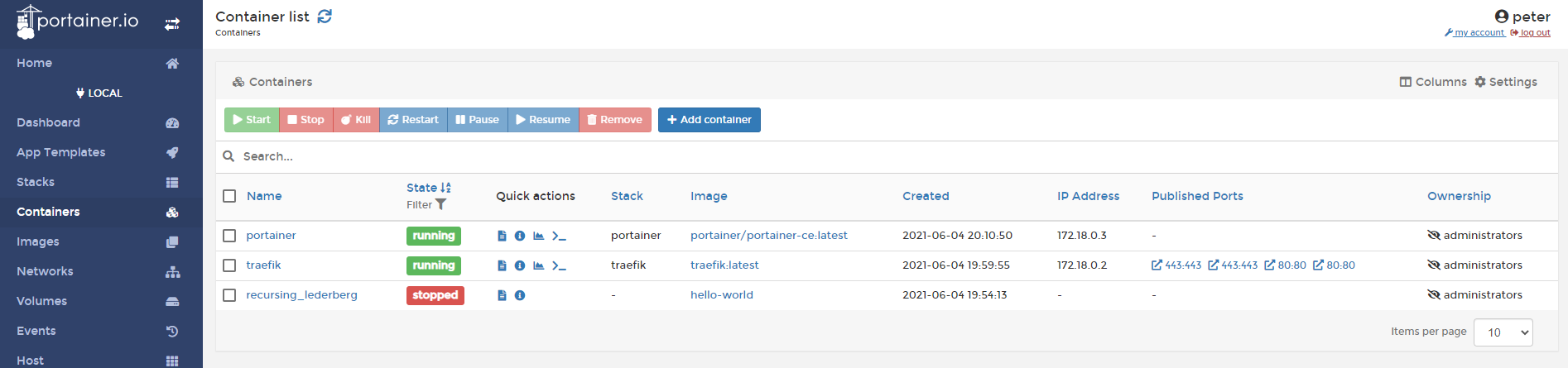1568x368 pixels.
Task: Click the Images clone icon in sidebar
Action: (172, 242)
